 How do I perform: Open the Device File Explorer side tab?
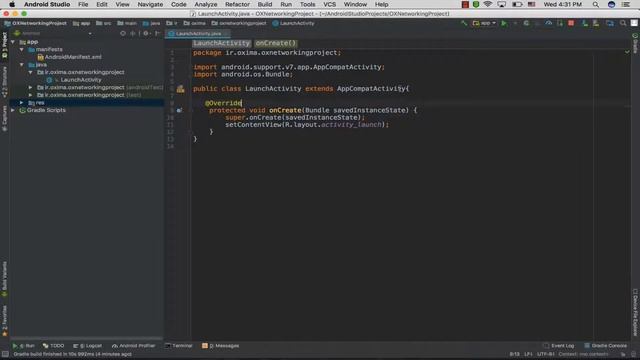(x=635, y=313)
